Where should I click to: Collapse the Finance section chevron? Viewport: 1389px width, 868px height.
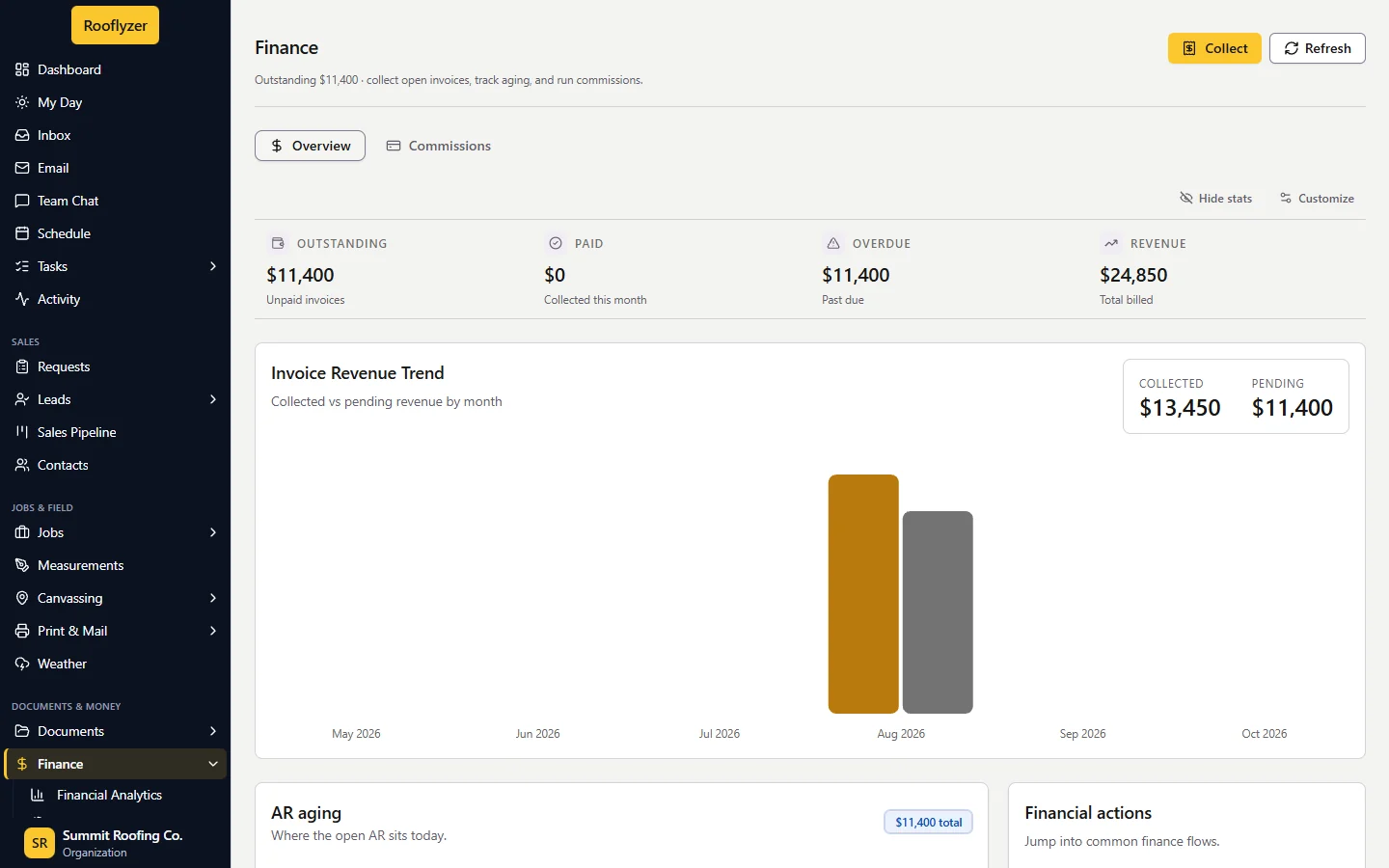[x=213, y=764]
